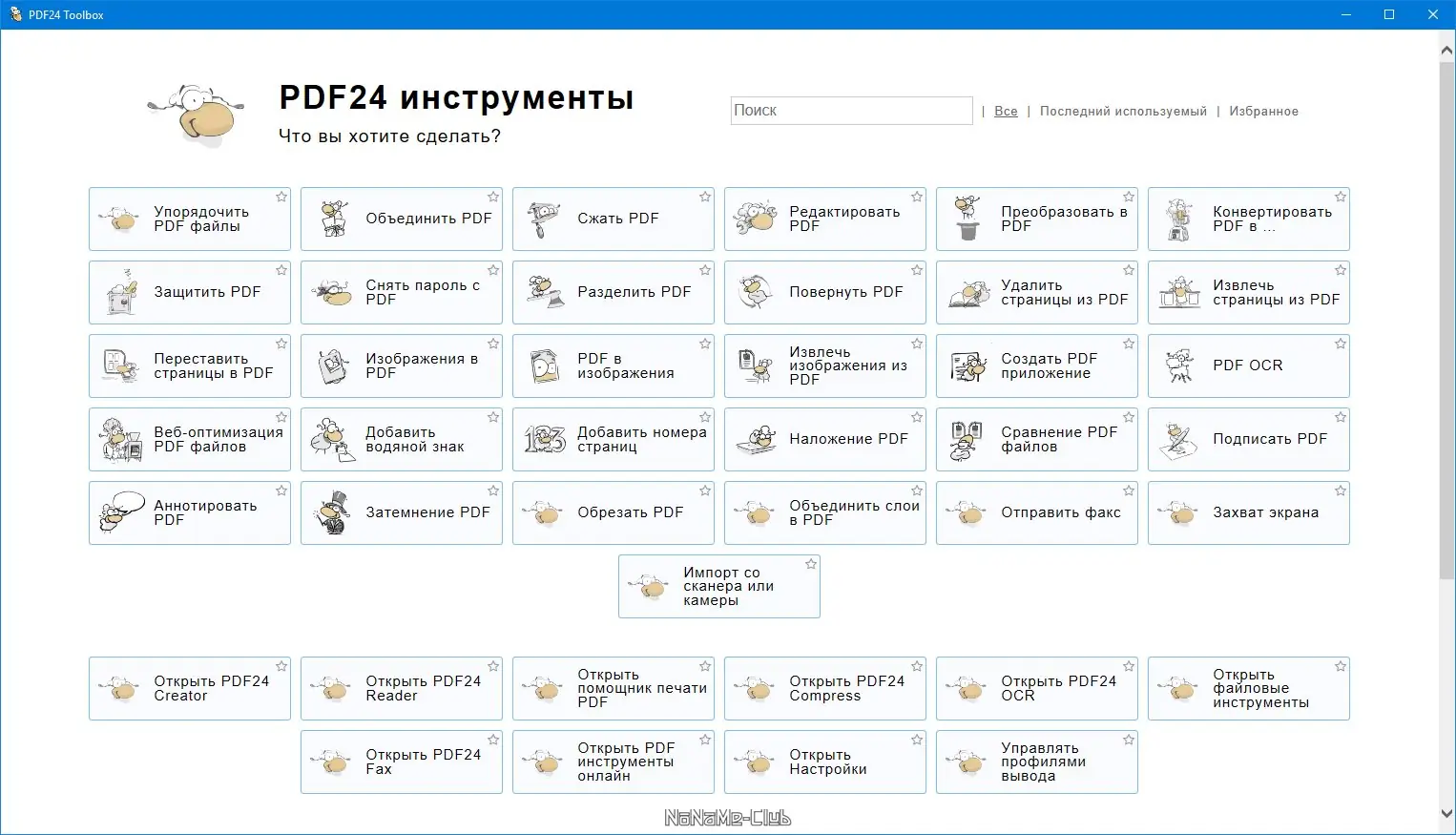Favorite Открыть PDF24 Creator with its star

coord(281,667)
